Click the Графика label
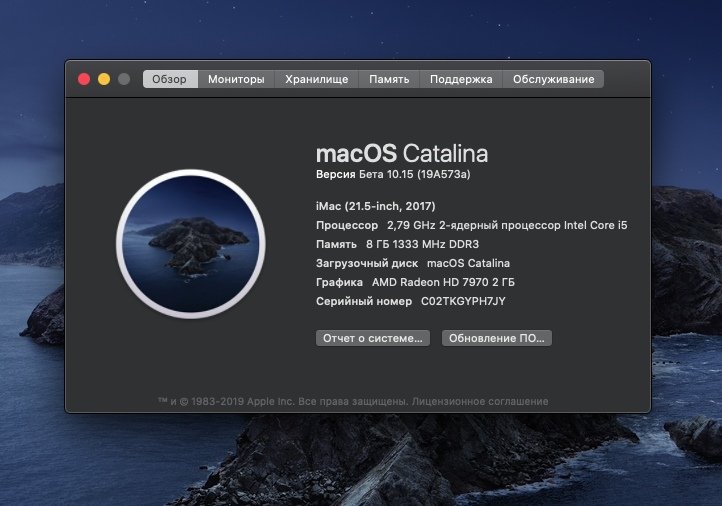Image resolution: width=722 pixels, height=506 pixels. (x=339, y=282)
